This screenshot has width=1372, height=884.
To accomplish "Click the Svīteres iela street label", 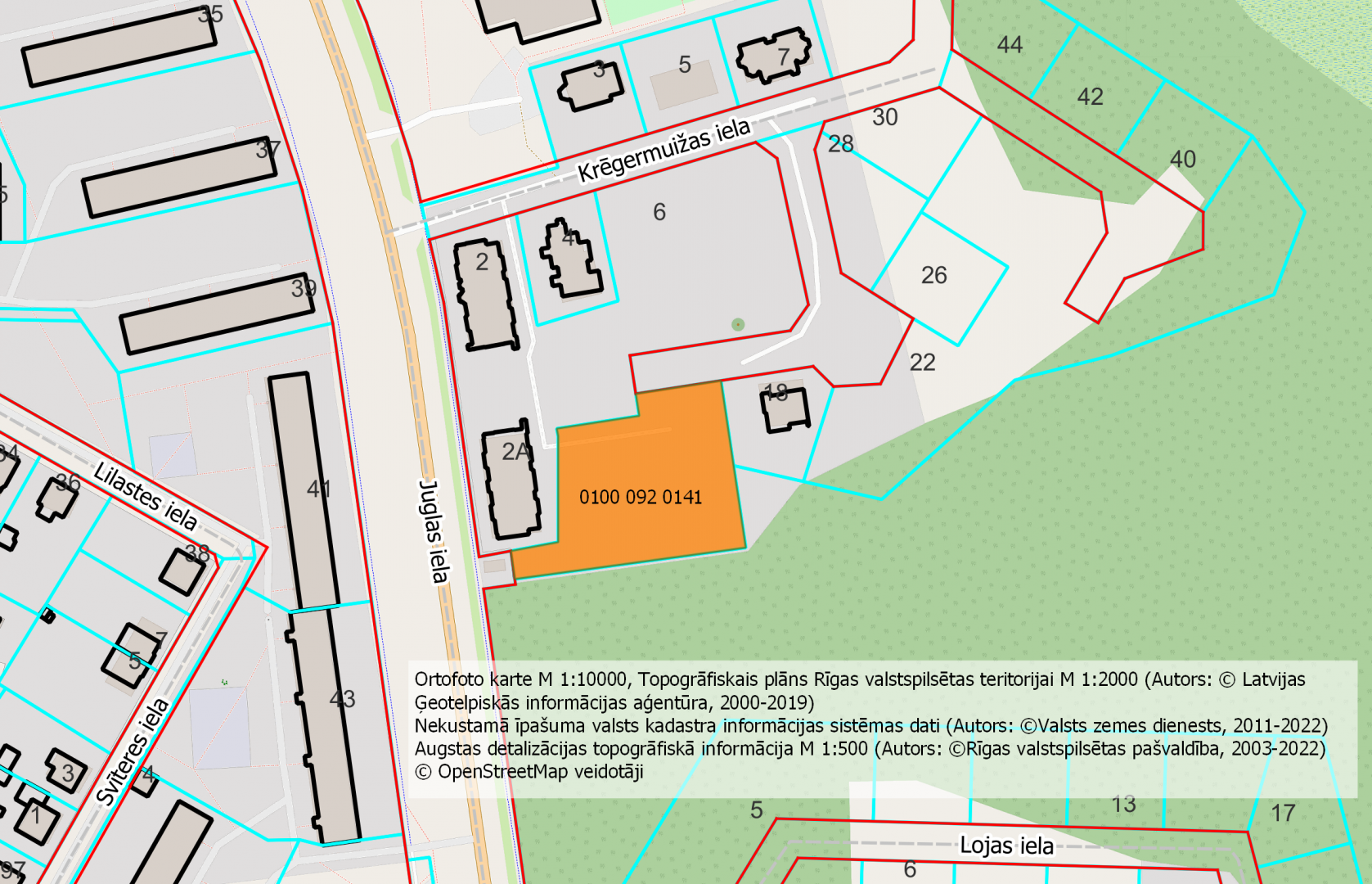I will 133,751.
